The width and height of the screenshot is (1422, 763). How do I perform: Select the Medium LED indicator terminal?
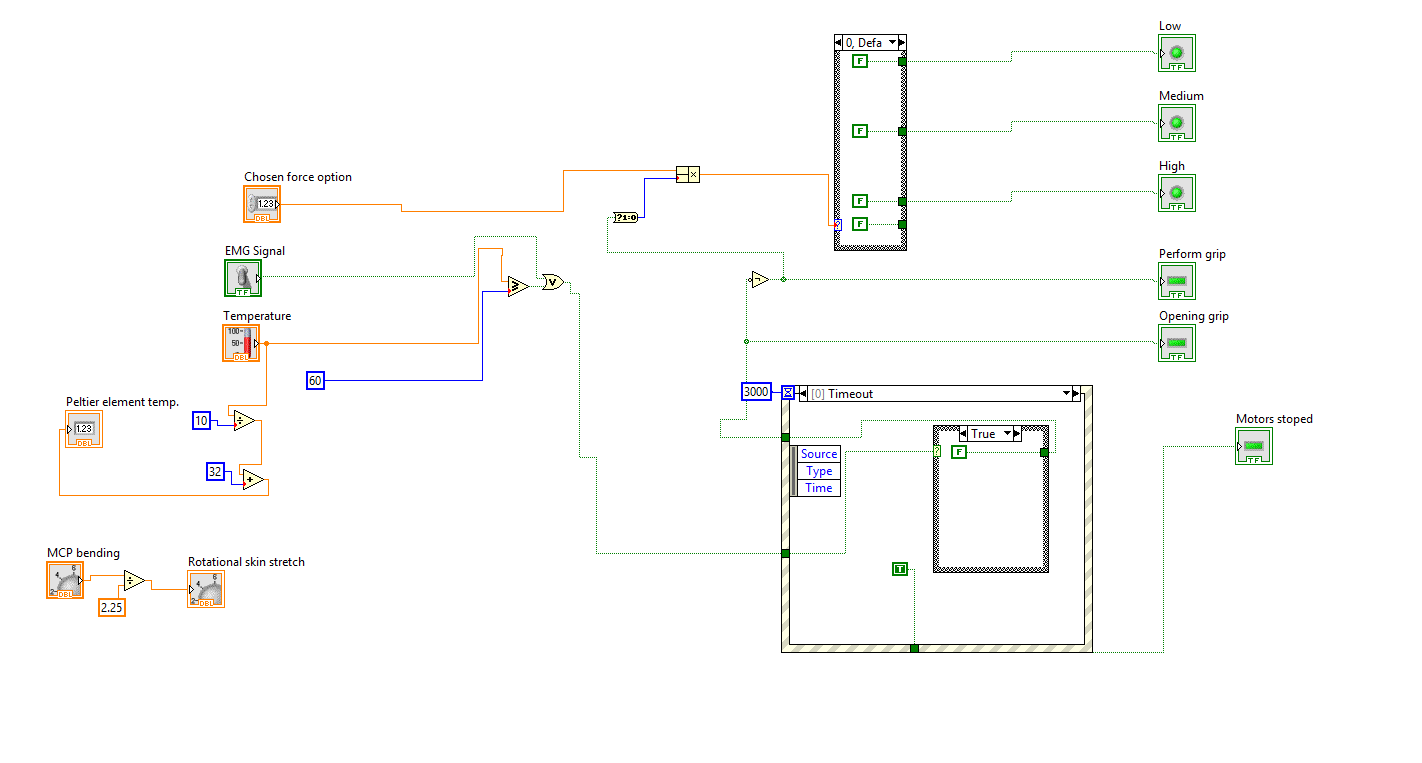coord(1177,123)
